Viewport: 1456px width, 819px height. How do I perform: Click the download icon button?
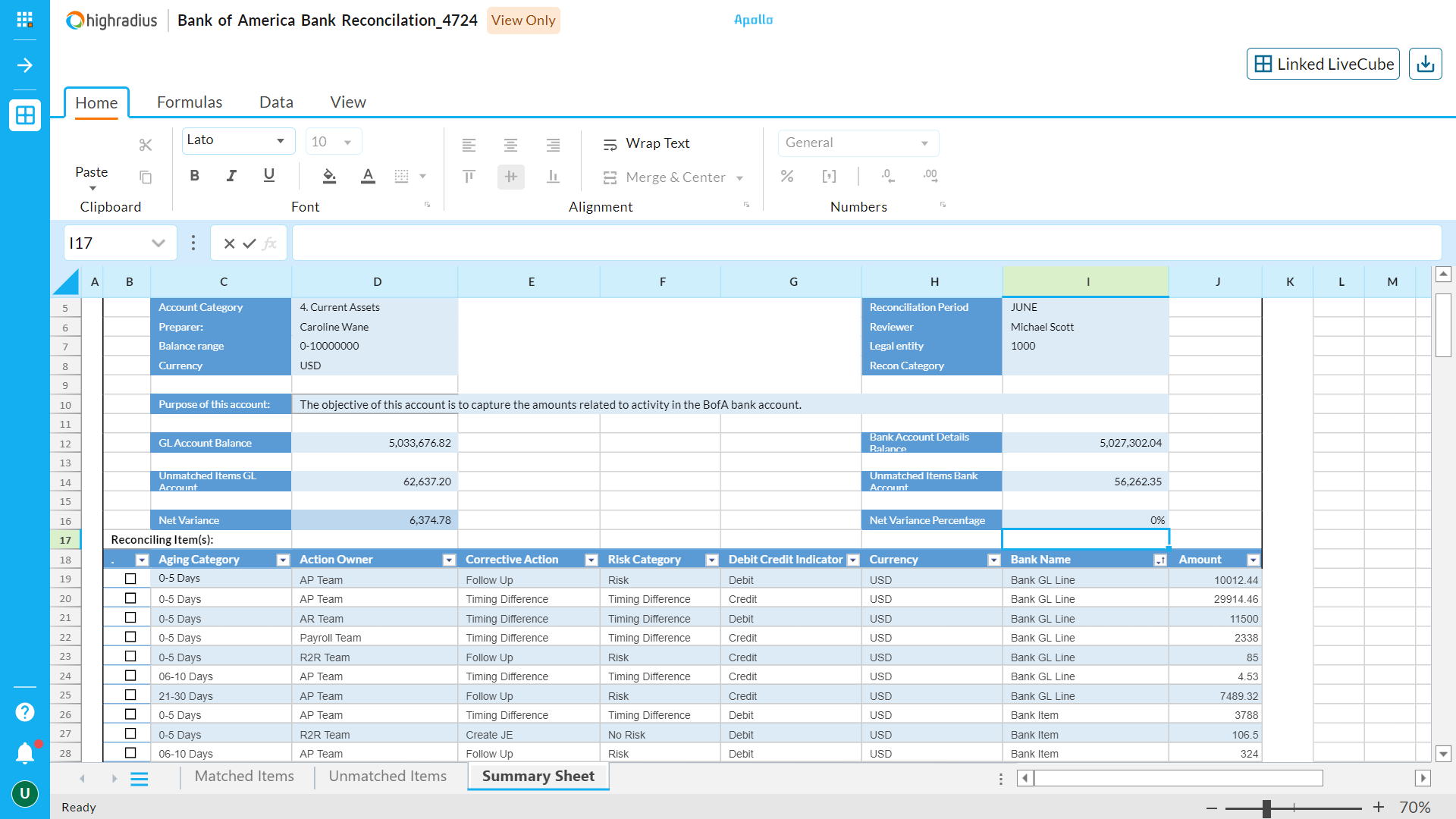[1425, 64]
